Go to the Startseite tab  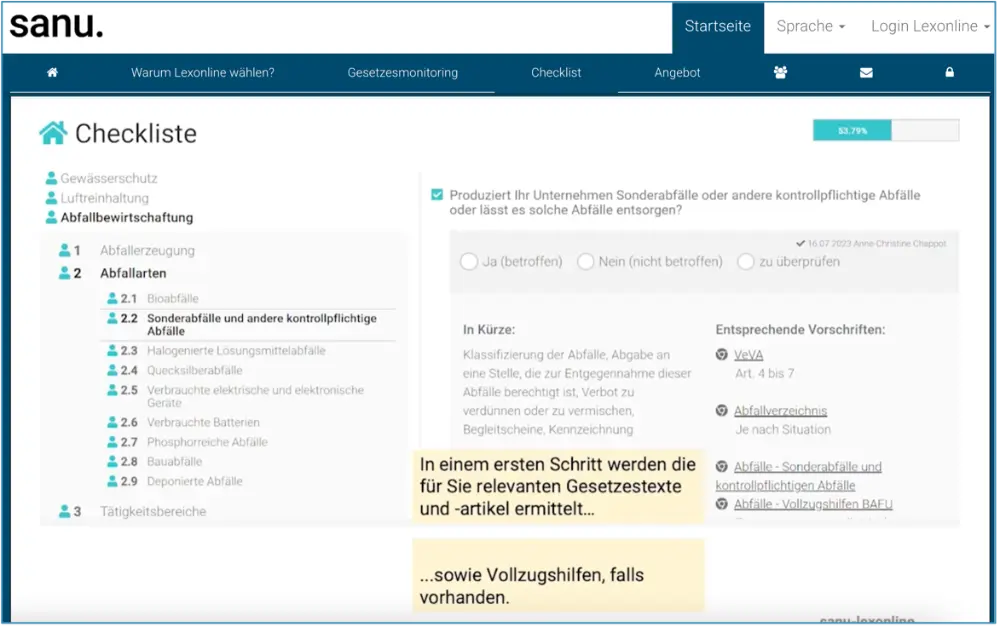(717, 26)
